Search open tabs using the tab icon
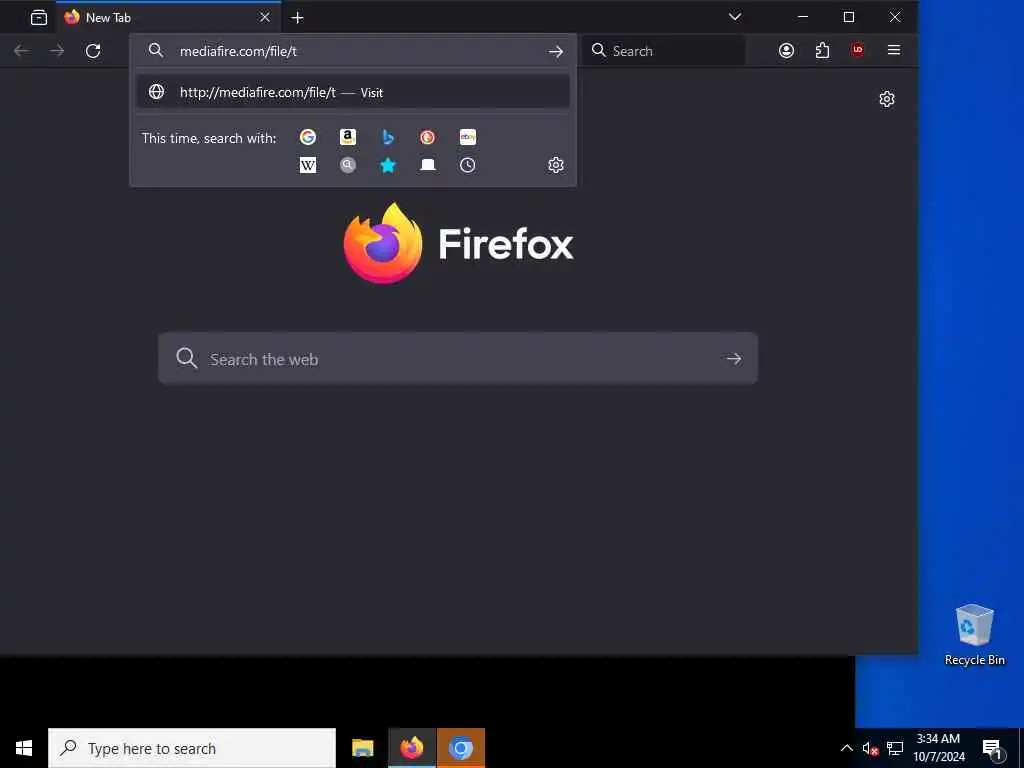The image size is (1024, 768). (428, 165)
